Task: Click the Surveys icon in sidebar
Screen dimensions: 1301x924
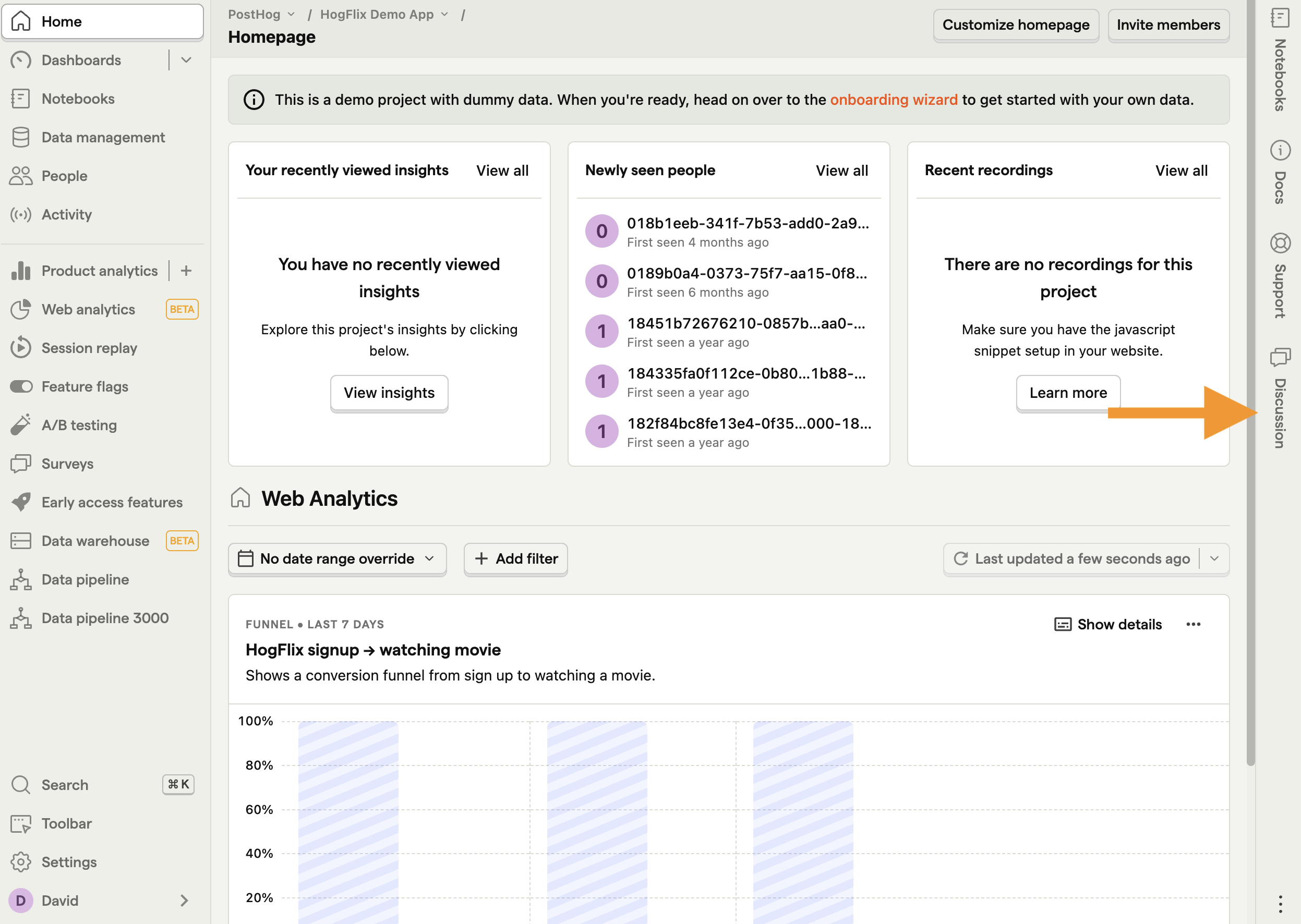Action: (22, 463)
